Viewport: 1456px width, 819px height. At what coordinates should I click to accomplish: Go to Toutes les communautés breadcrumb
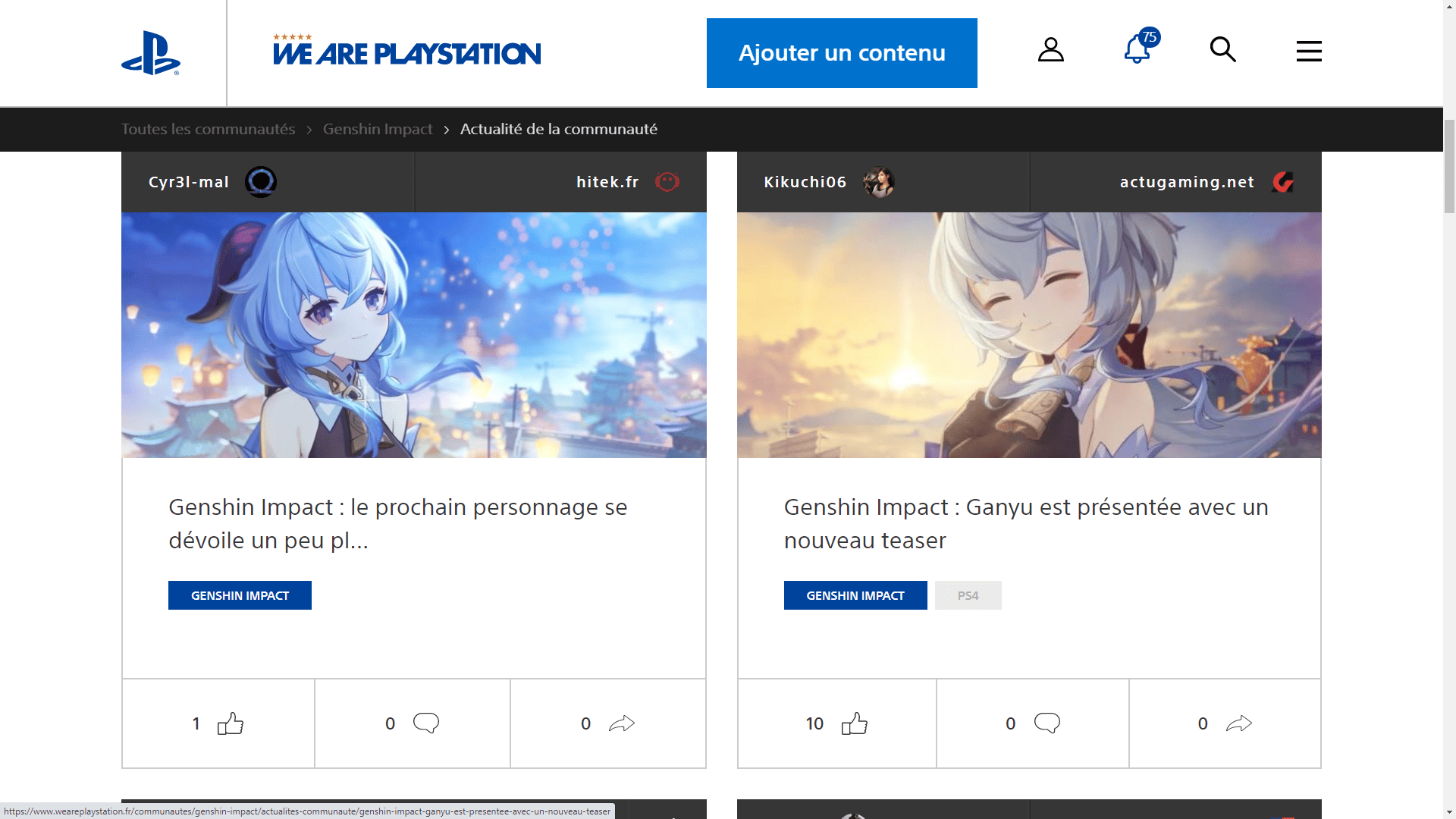coord(209,129)
